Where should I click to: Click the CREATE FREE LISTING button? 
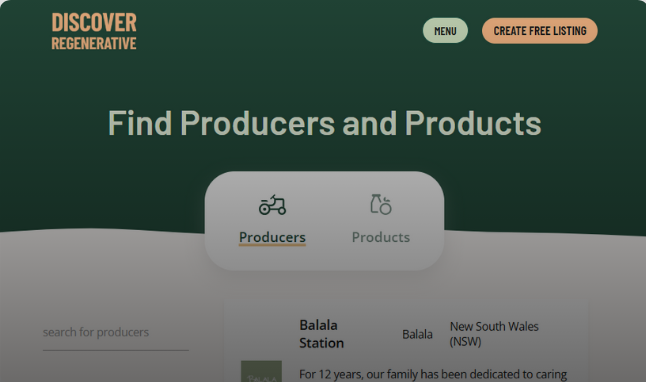[540, 30]
